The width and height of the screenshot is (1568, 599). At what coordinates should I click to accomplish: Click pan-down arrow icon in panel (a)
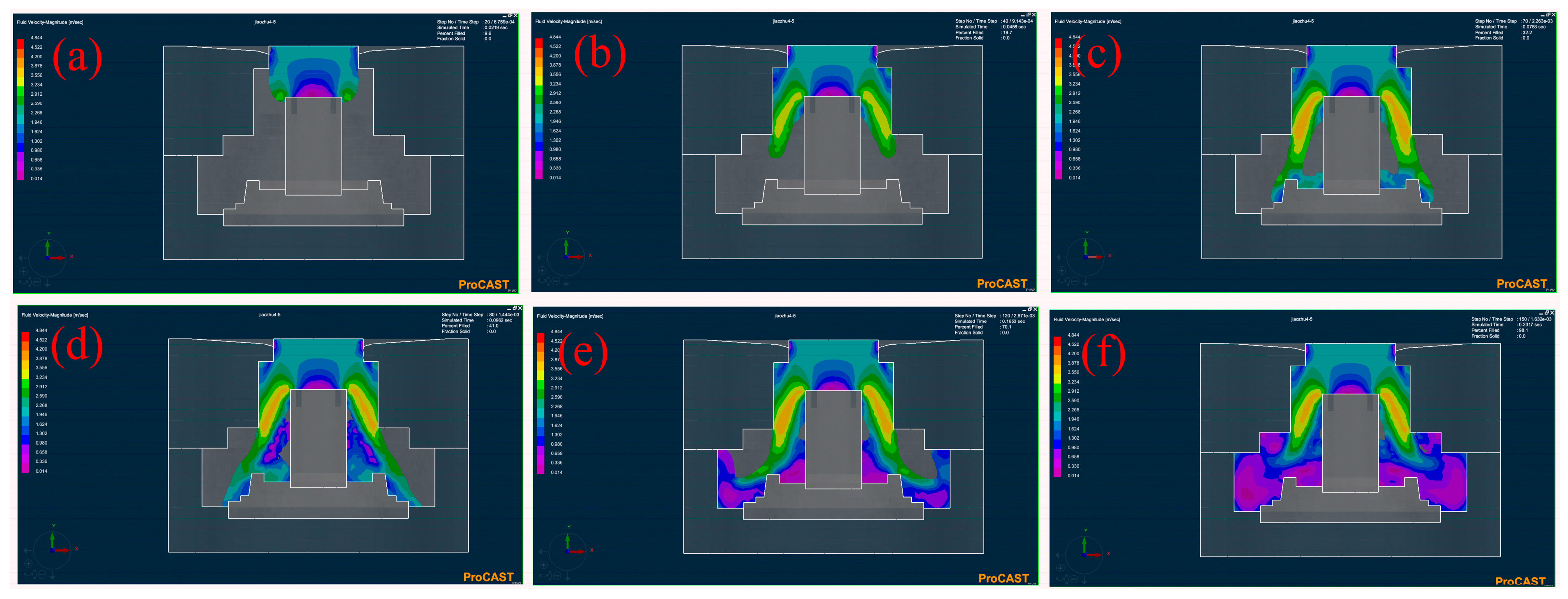(x=48, y=283)
